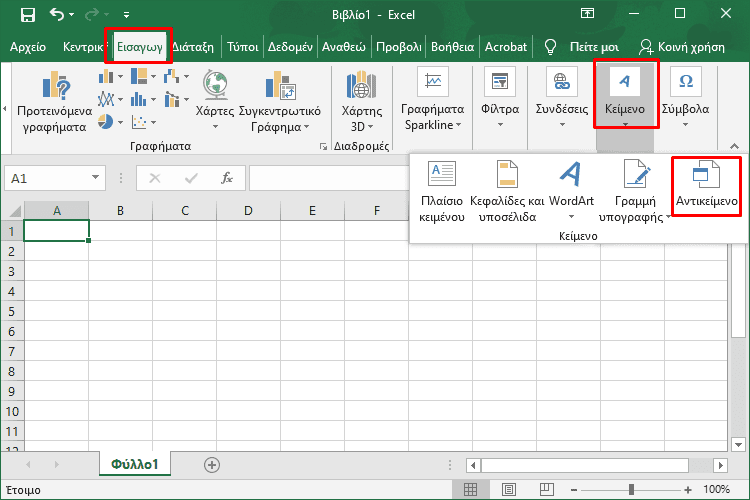Add a new sheet with plus button

(212, 465)
